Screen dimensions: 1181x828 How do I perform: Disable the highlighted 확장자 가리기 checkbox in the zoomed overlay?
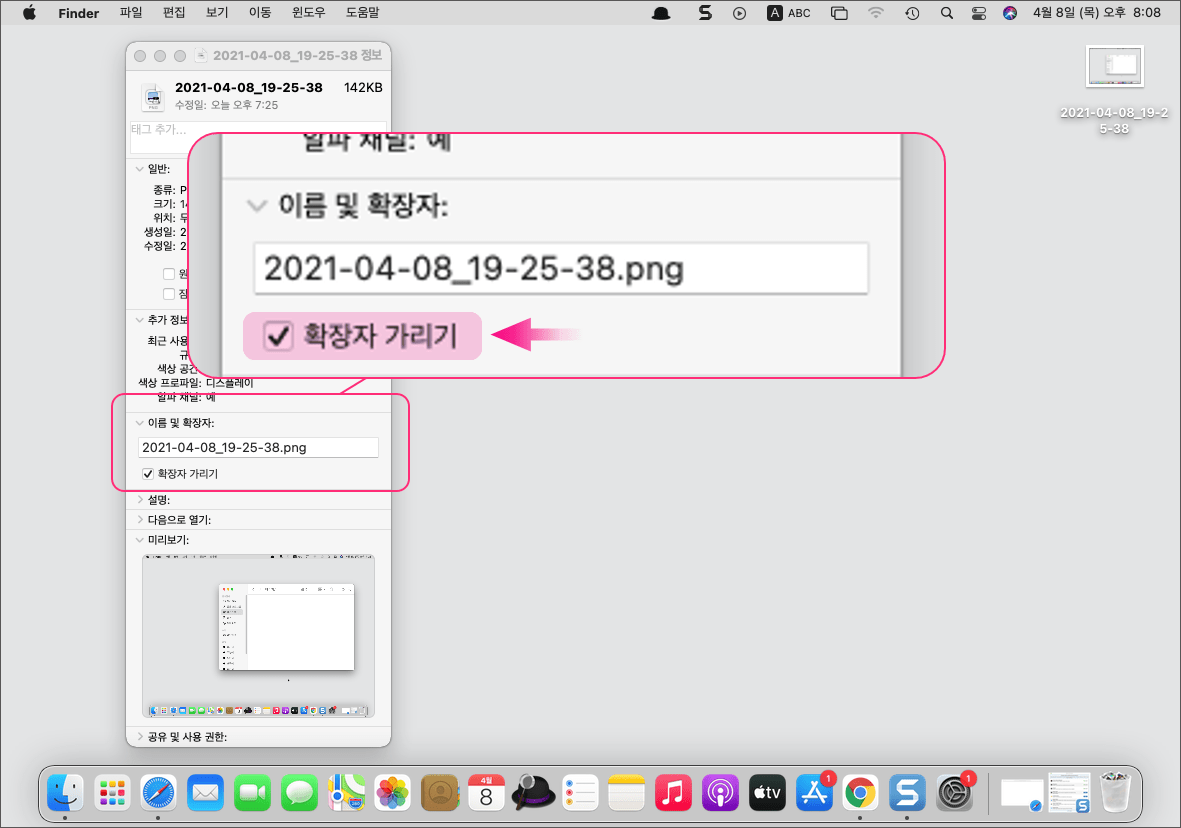click(x=280, y=336)
